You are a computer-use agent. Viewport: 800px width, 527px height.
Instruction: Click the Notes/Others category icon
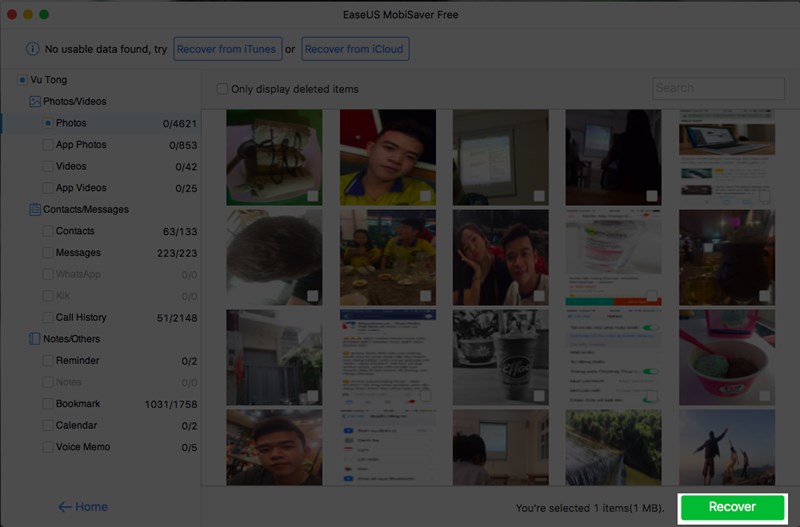(x=35, y=339)
